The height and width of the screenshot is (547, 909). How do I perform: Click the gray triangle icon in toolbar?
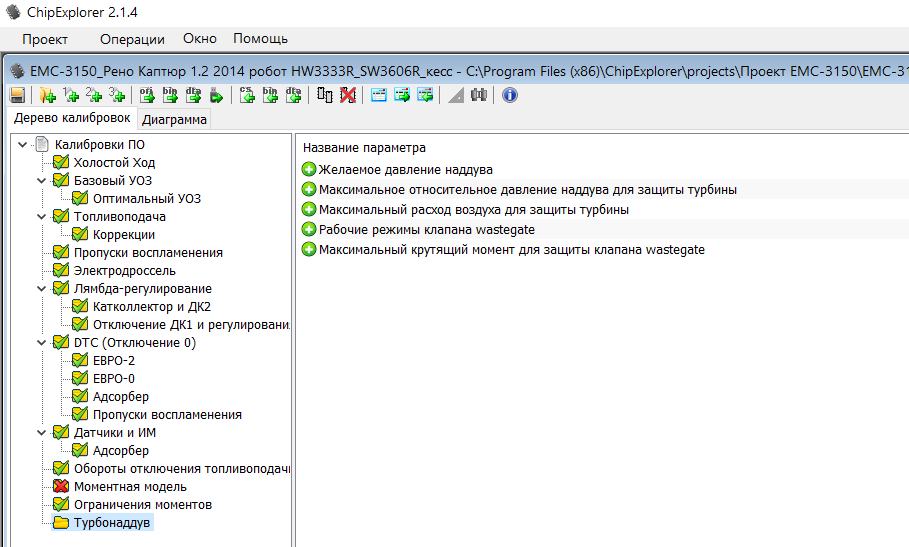pyautogui.click(x=455, y=96)
